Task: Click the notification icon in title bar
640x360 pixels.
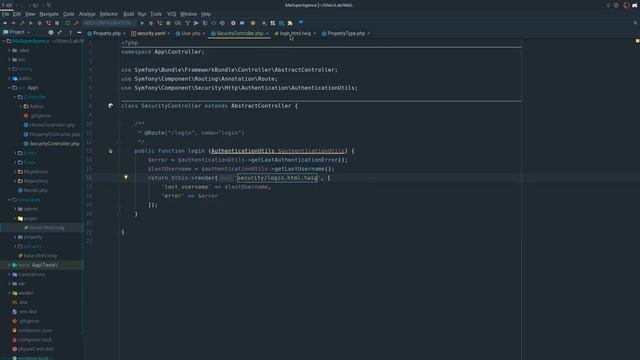Action: tap(626, 5)
